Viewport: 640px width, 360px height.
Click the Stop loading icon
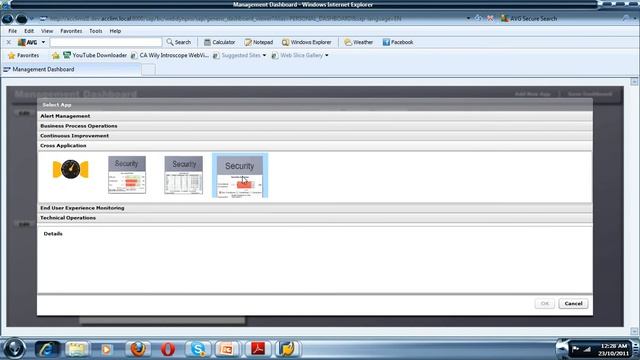pyautogui.click(x=490, y=18)
